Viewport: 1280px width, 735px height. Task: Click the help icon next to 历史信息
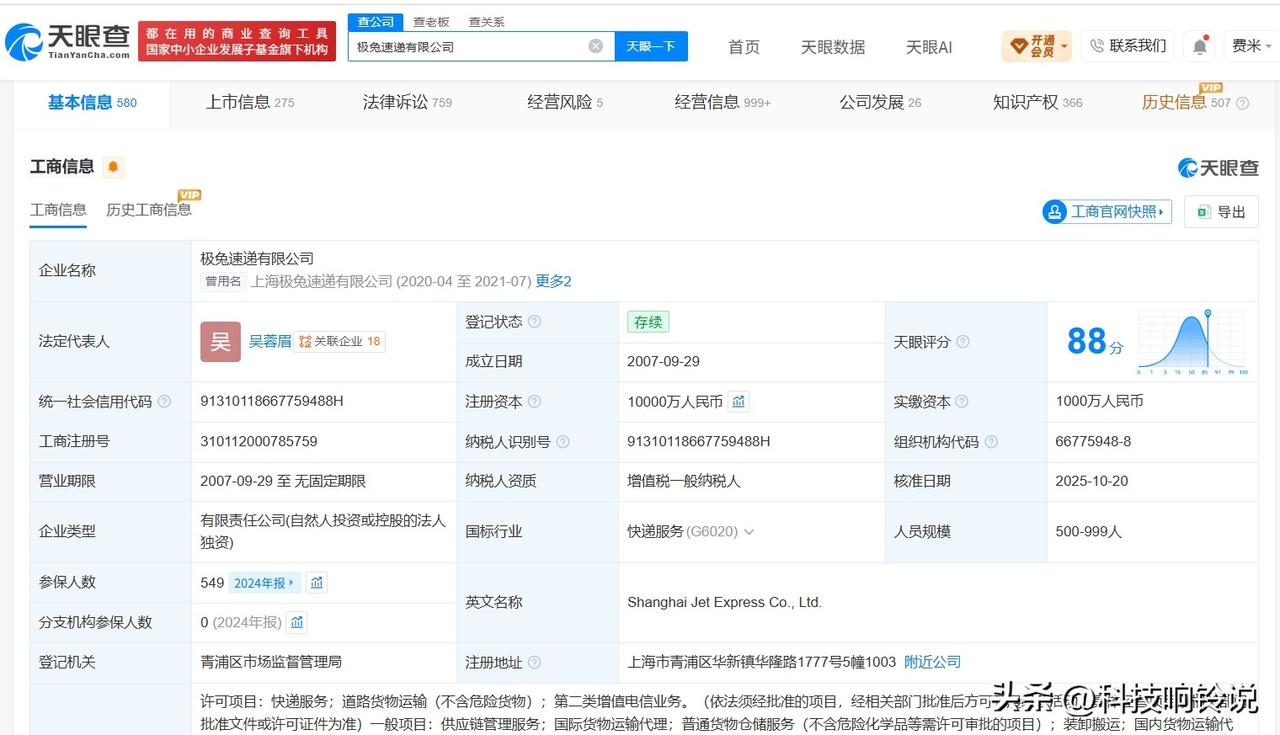point(1243,103)
